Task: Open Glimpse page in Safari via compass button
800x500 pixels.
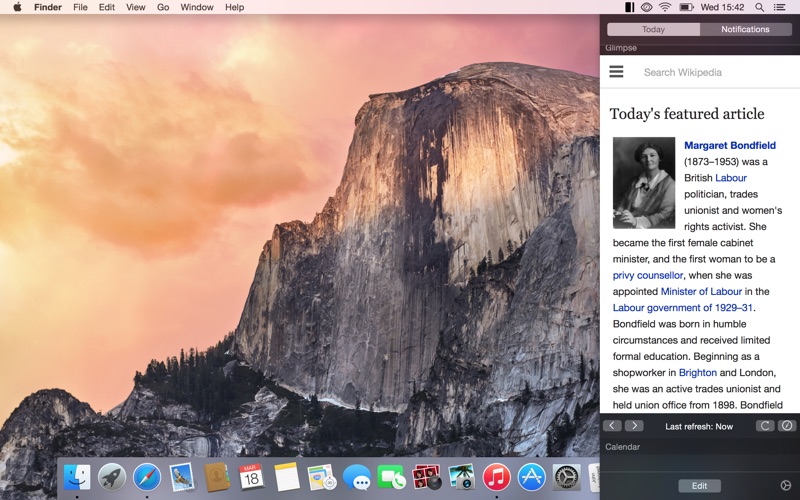Action: [x=787, y=426]
